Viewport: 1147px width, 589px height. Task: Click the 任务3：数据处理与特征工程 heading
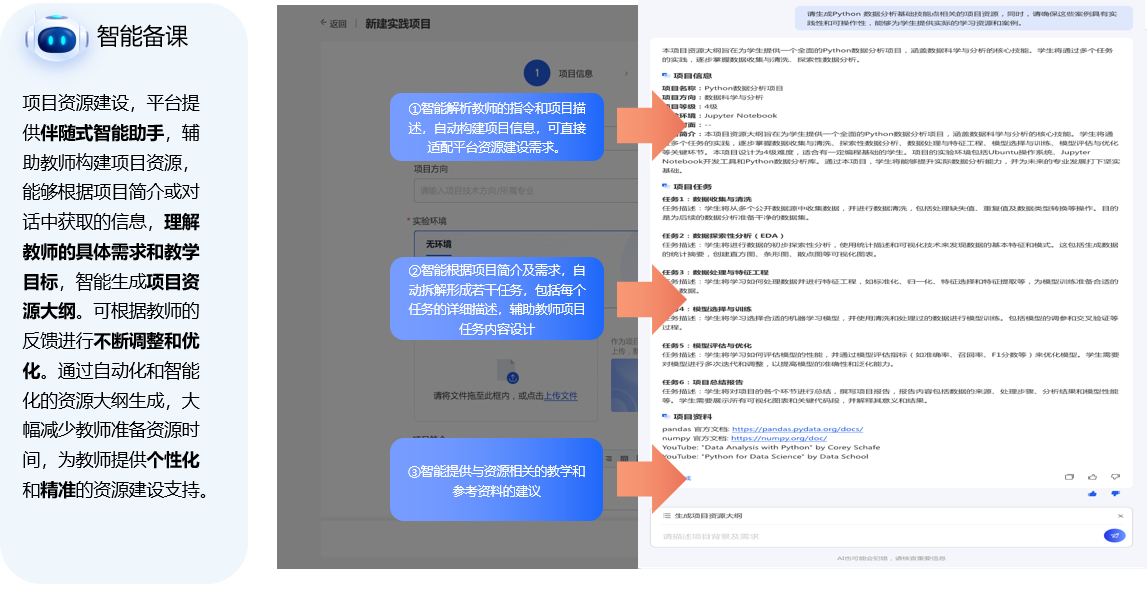point(715,272)
